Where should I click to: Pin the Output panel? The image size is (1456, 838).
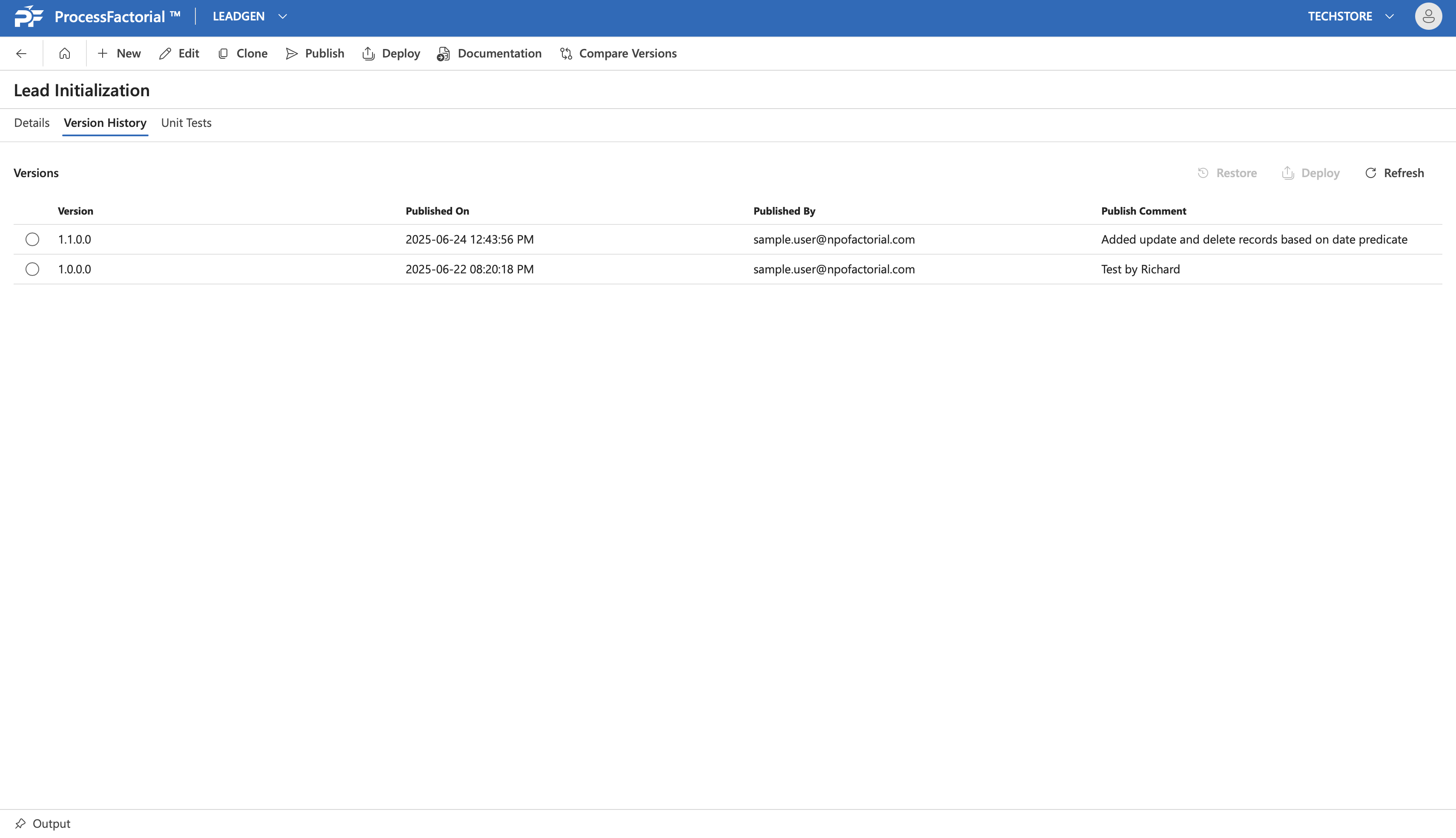tap(21, 823)
